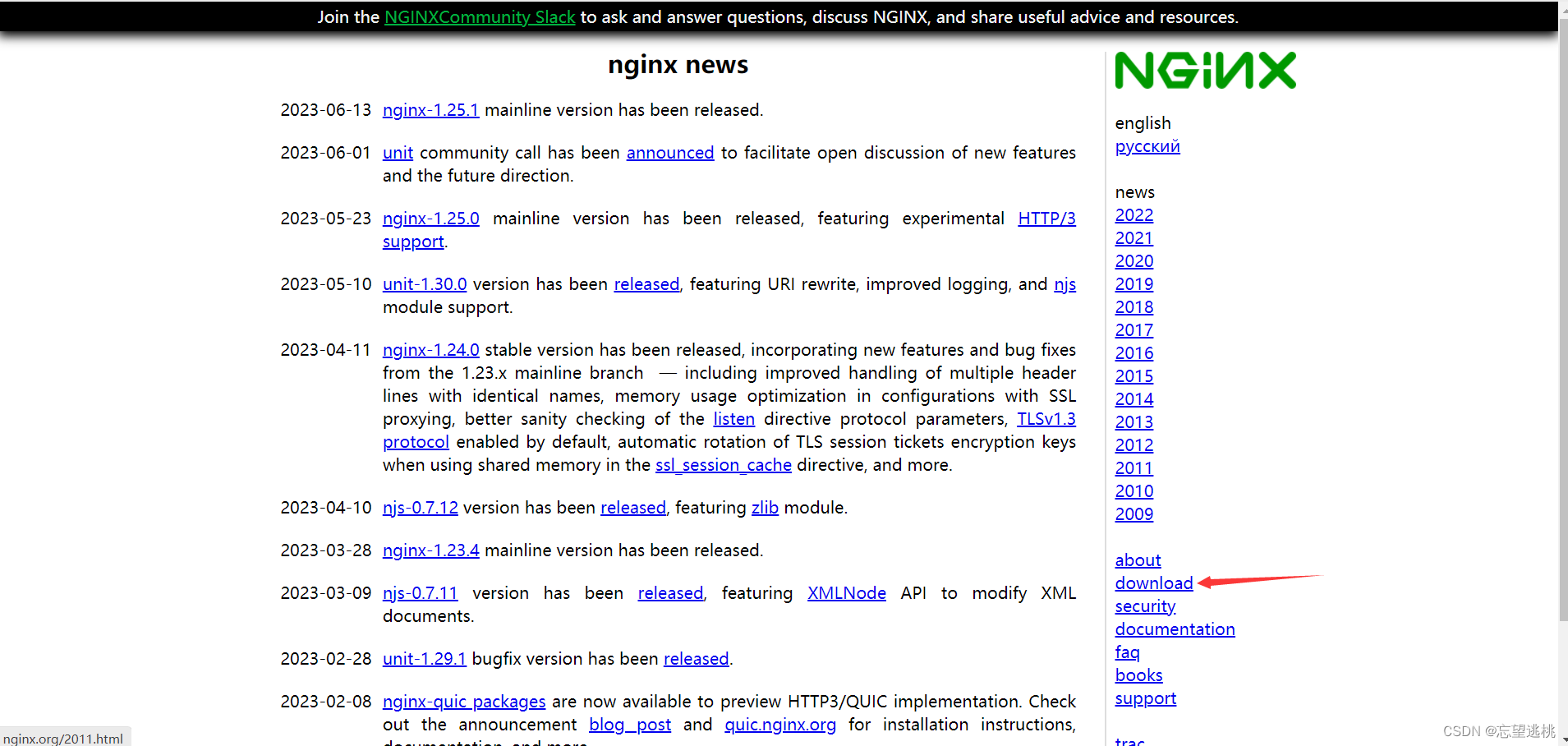
Task: Open the unit-1.30.0 link
Action: tap(425, 284)
